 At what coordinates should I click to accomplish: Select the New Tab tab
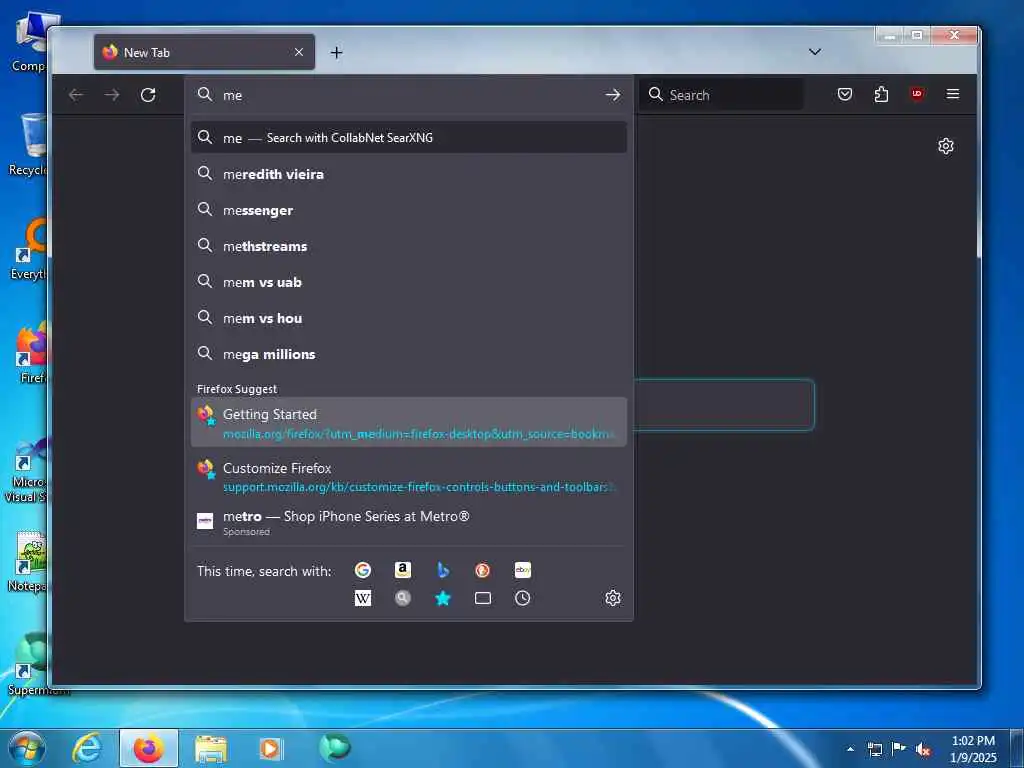(x=204, y=52)
